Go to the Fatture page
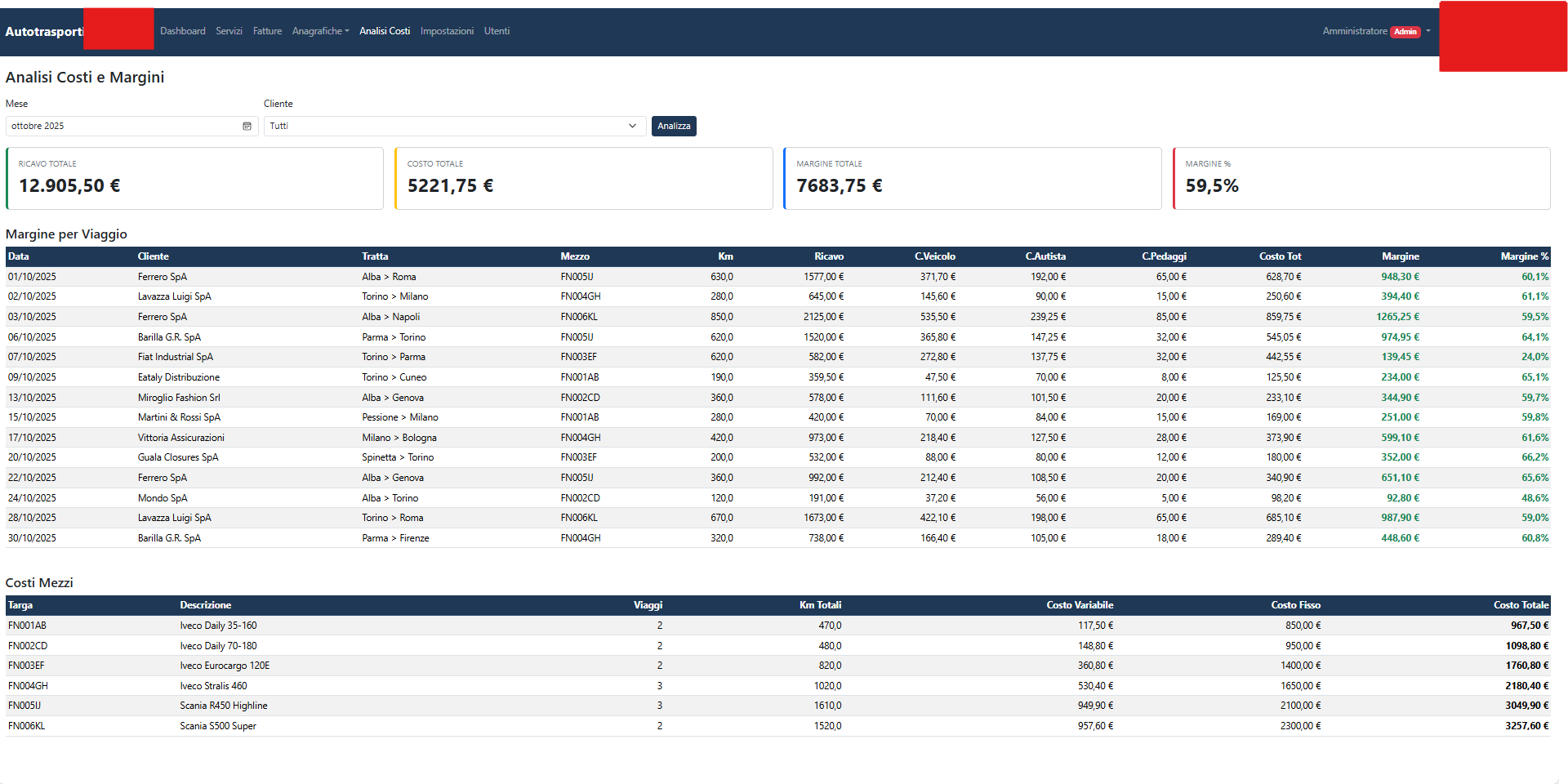Image resolution: width=1568 pixels, height=784 pixels. [267, 31]
